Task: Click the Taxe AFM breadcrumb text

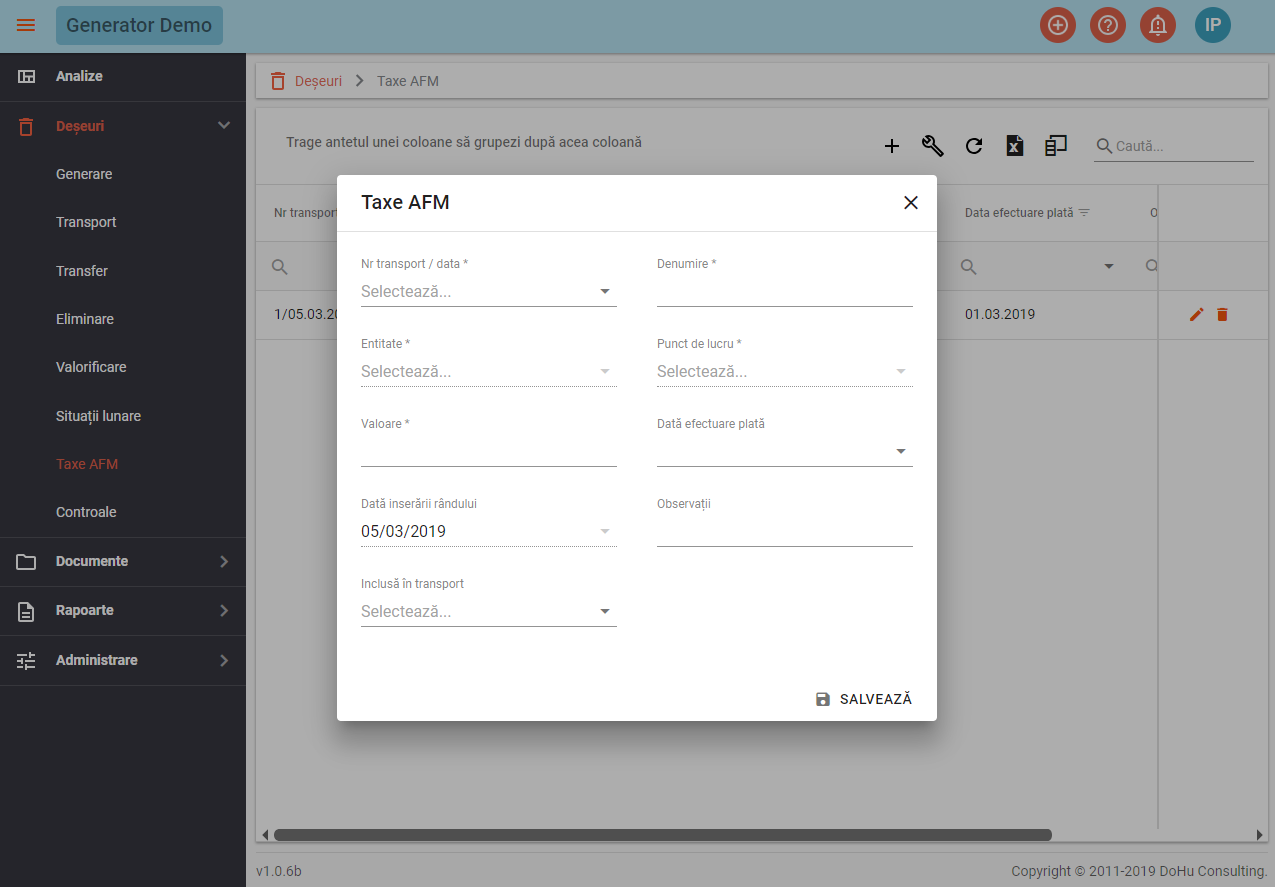Action: (x=408, y=81)
